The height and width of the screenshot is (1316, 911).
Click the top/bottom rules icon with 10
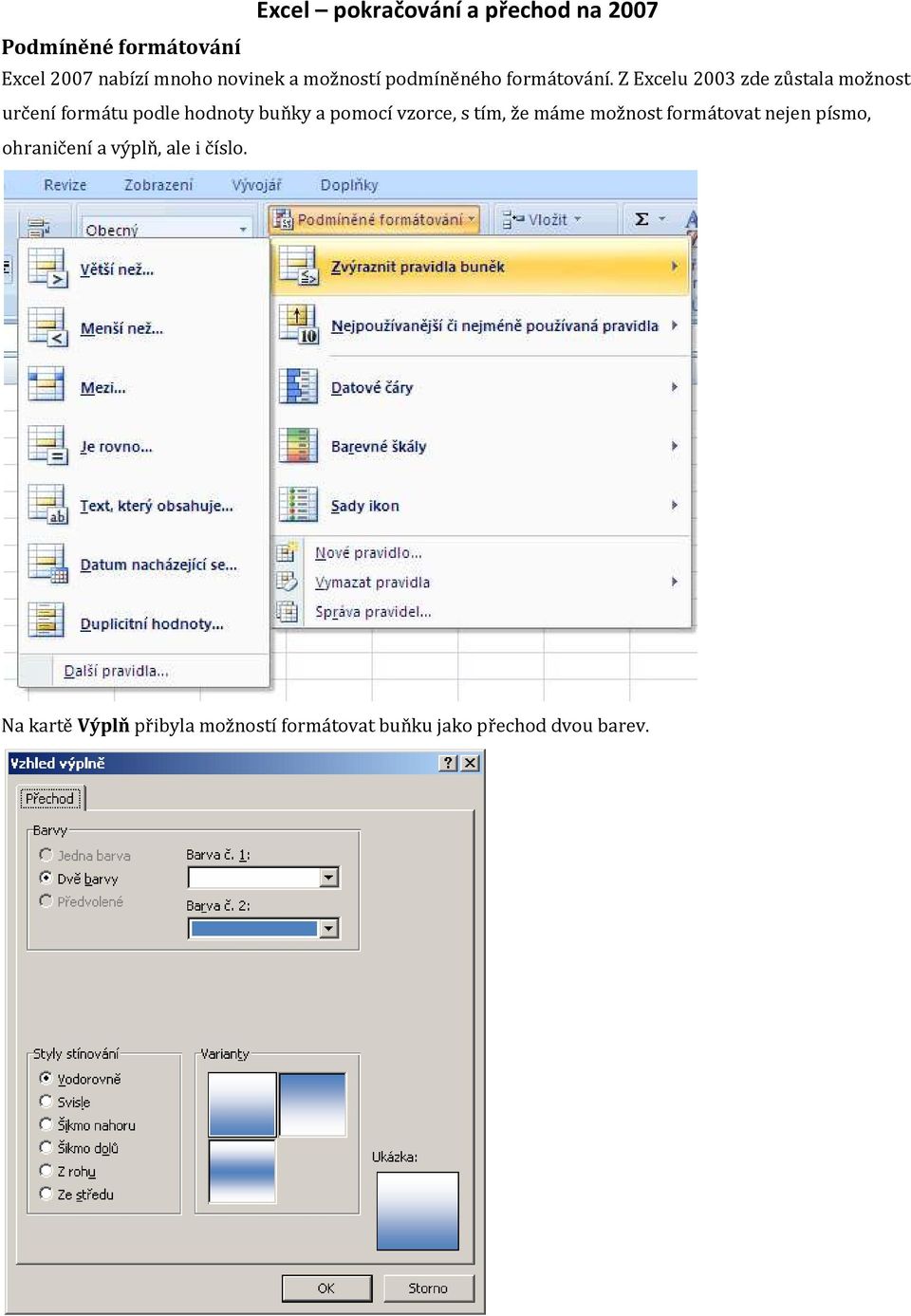coord(298,324)
